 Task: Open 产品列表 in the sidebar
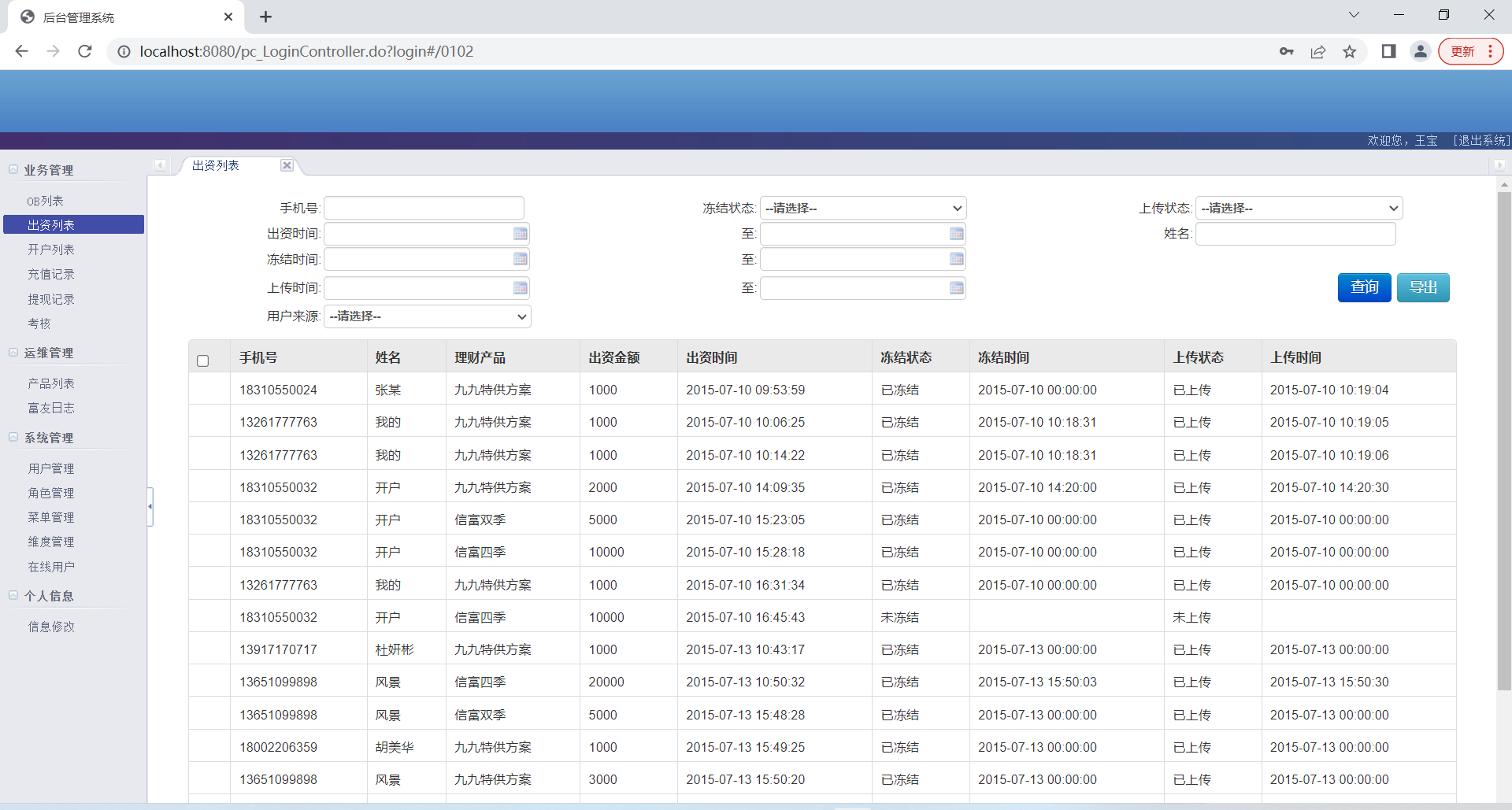[51, 383]
